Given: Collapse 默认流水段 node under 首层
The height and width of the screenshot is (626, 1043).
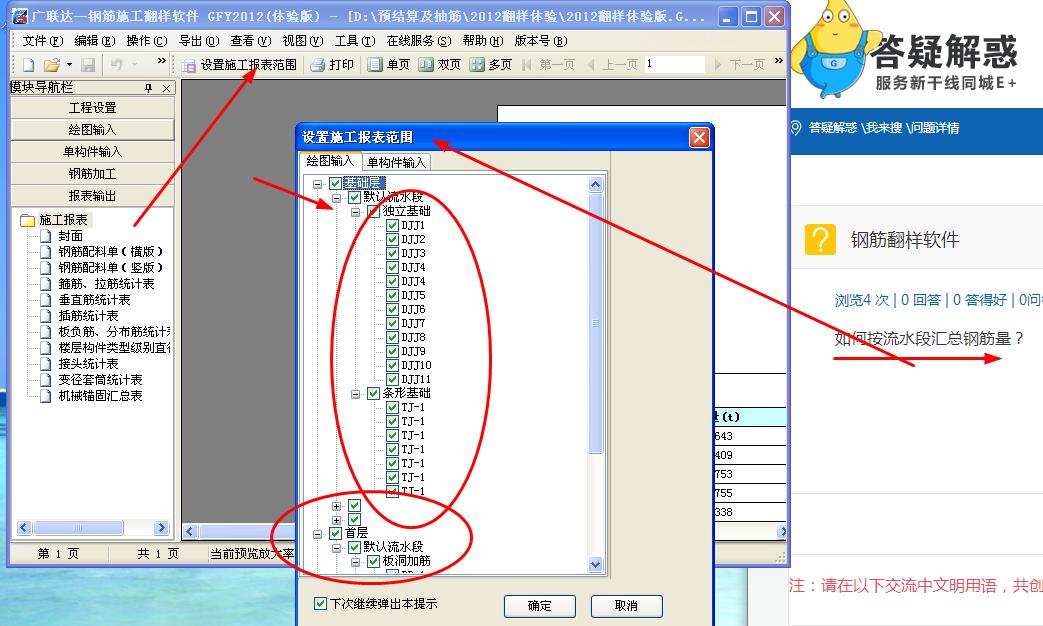Looking at the screenshot, I should click(x=337, y=548).
